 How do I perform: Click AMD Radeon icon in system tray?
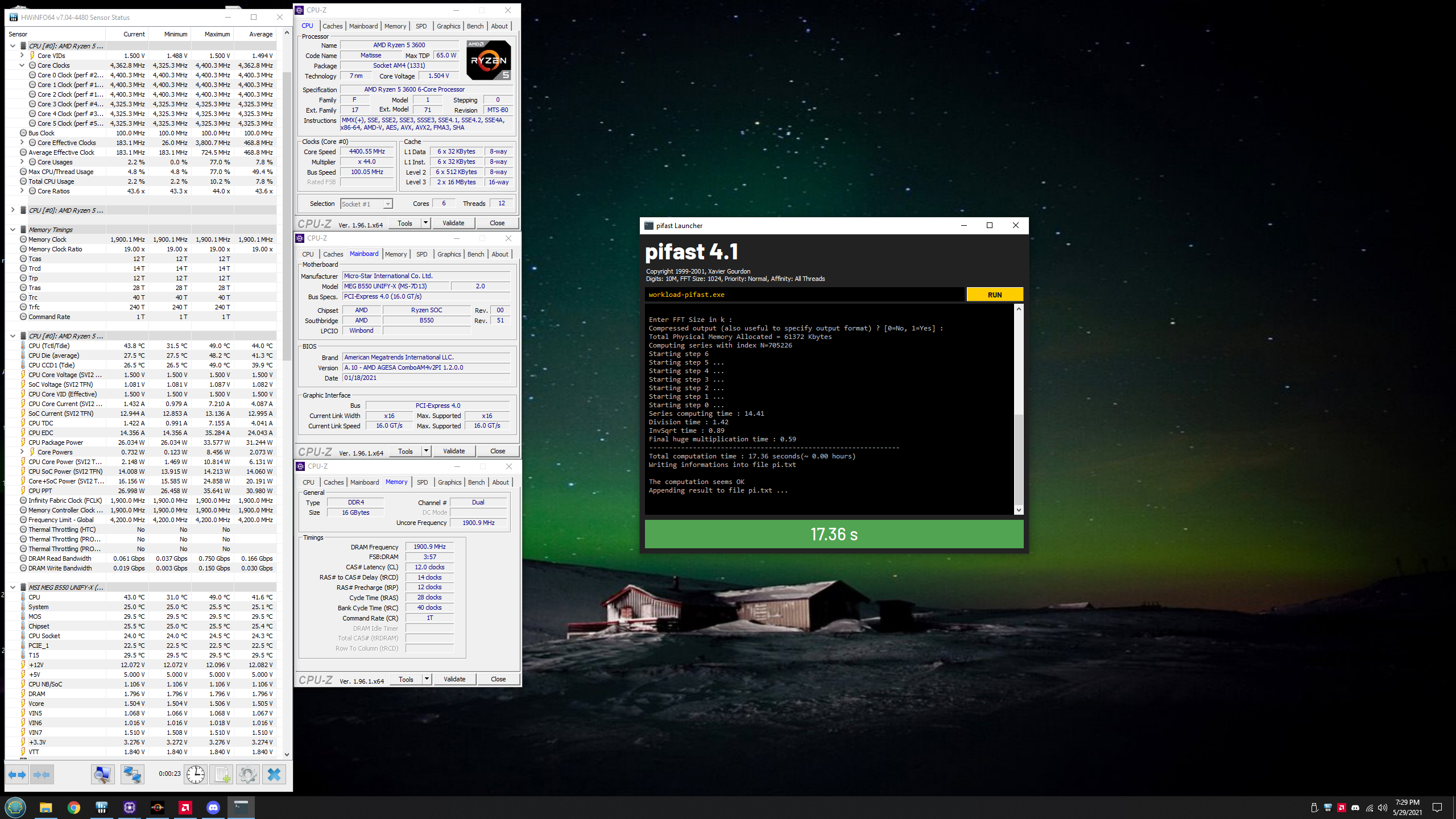(1342, 808)
